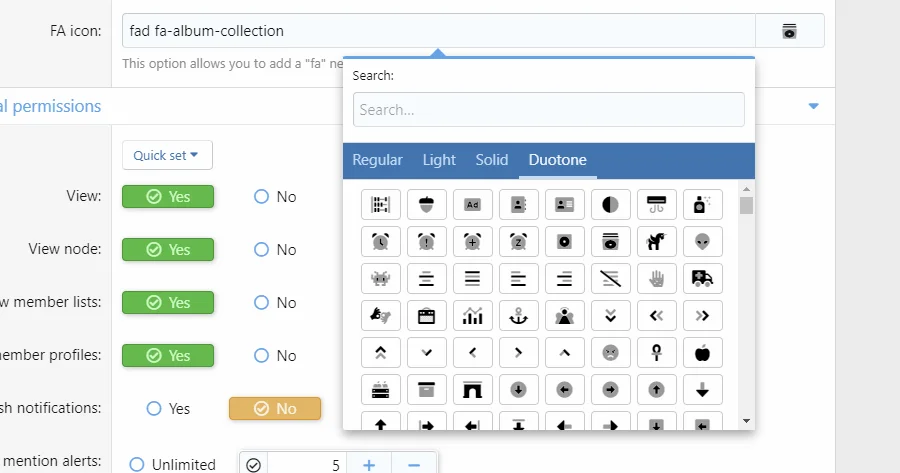Switch to the Regular icon tab

pos(377,160)
